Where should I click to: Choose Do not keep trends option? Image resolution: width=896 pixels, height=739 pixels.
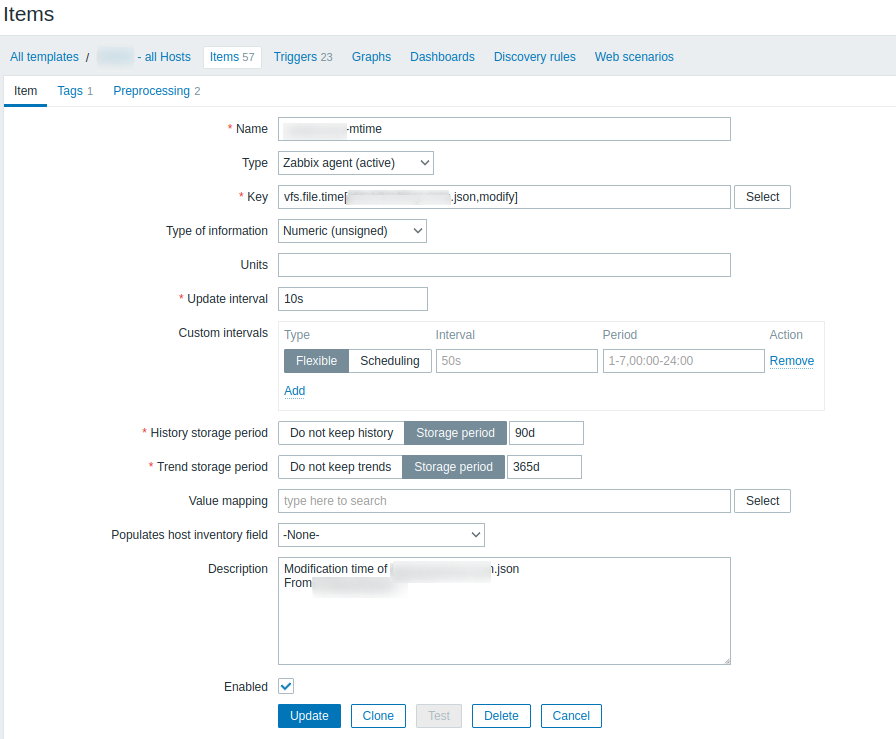pyautogui.click(x=340, y=467)
